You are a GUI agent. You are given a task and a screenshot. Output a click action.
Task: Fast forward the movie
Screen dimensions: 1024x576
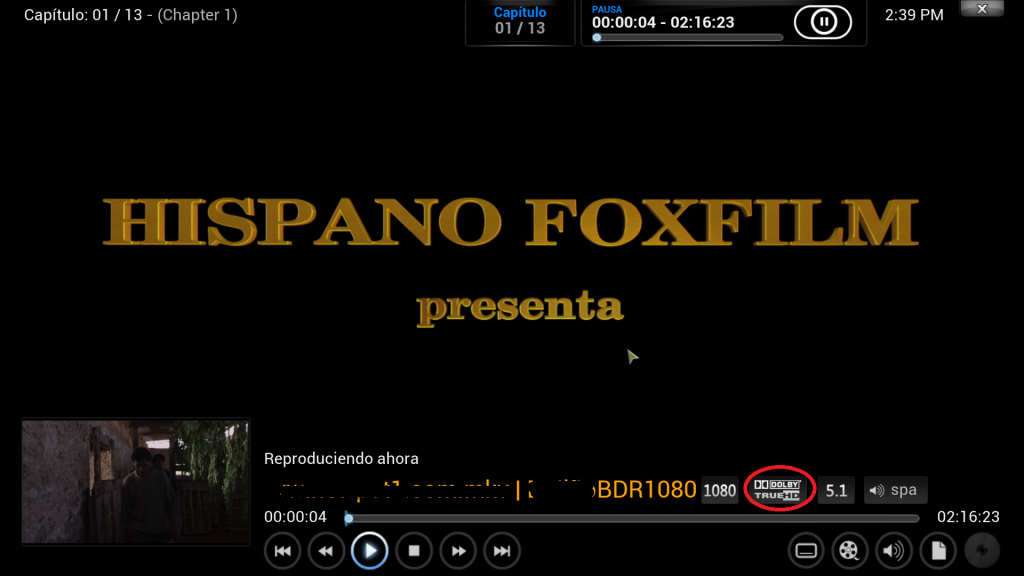[x=458, y=550]
